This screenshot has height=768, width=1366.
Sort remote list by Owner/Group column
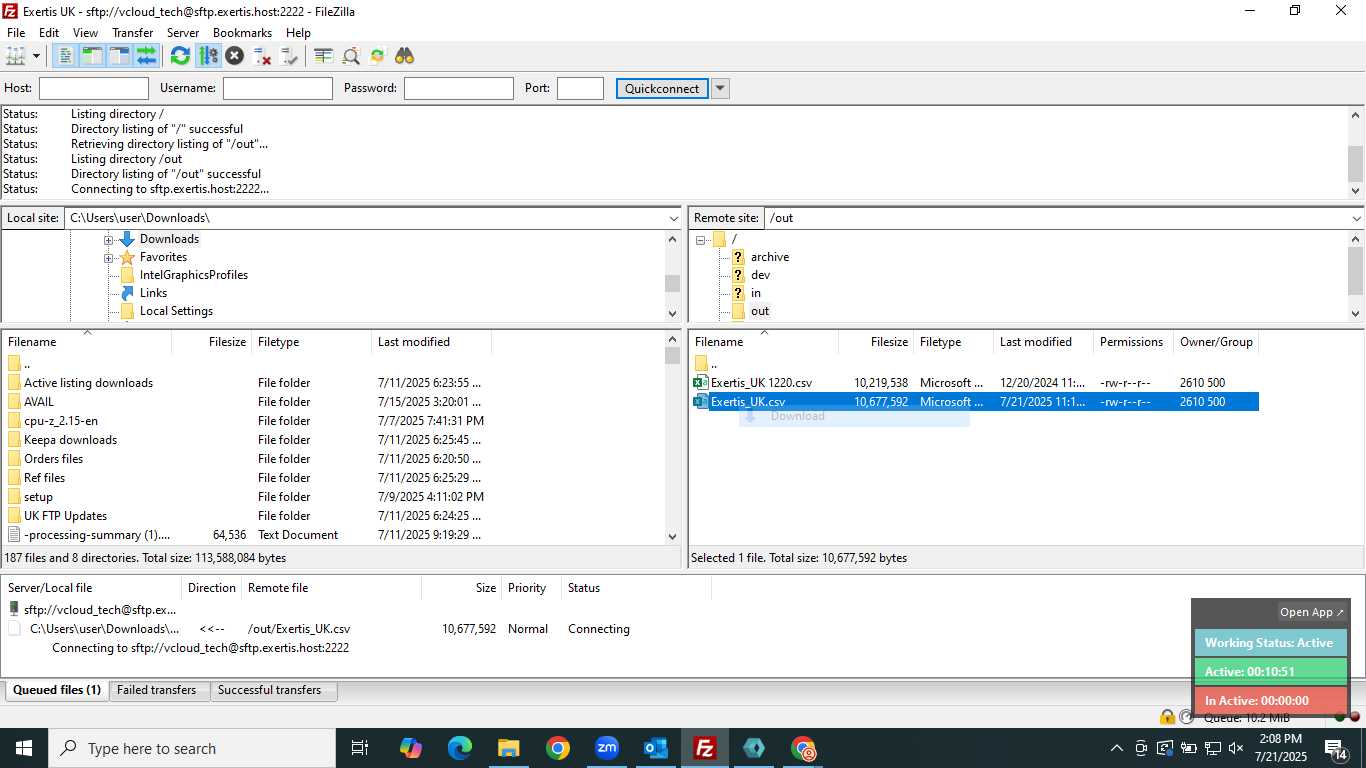pyautogui.click(x=1216, y=342)
